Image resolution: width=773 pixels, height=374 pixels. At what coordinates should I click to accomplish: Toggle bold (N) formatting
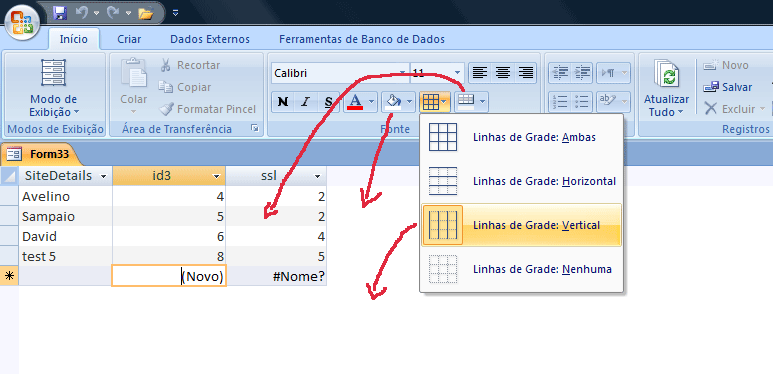tap(283, 102)
